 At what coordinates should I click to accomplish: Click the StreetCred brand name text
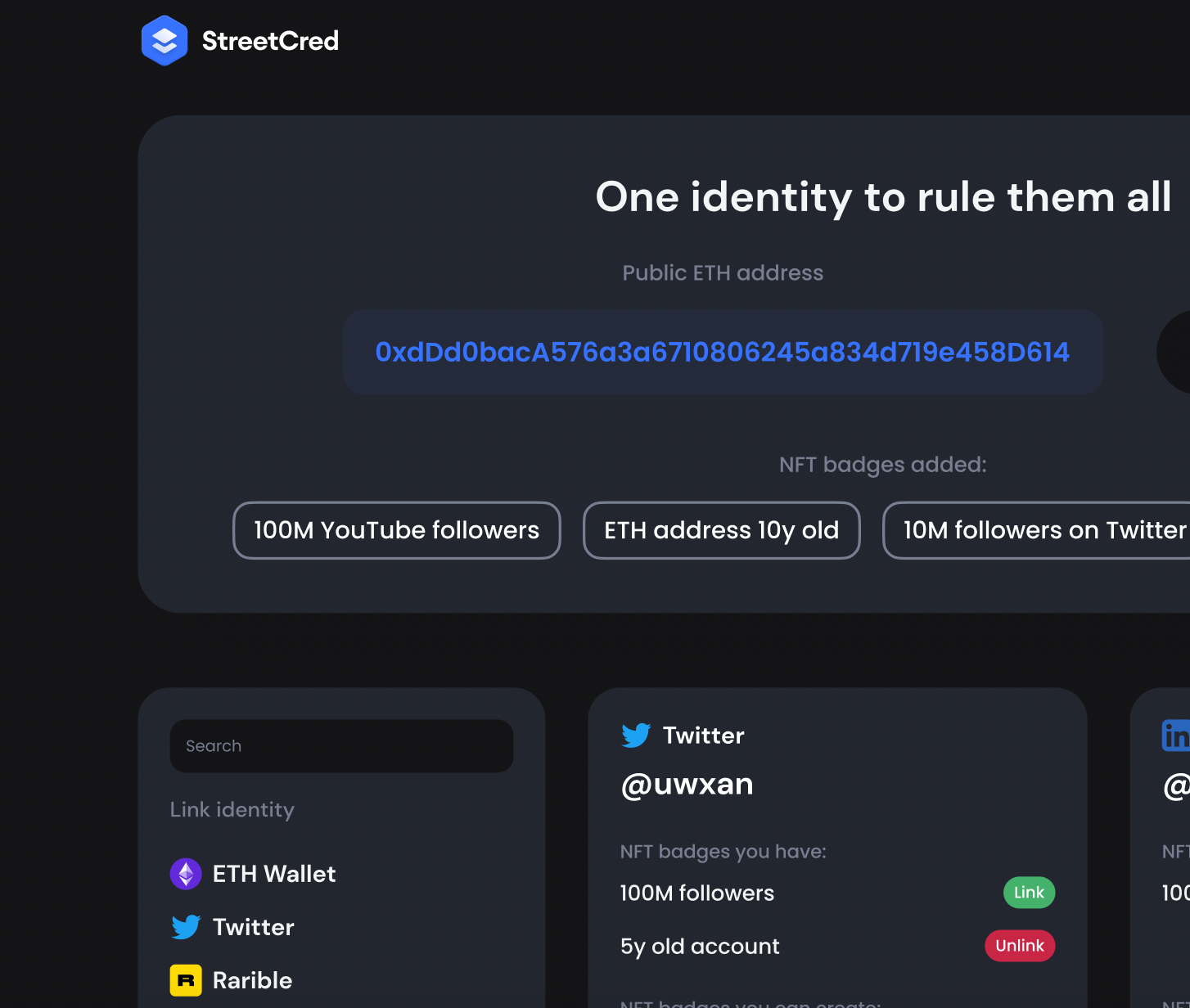tap(270, 41)
